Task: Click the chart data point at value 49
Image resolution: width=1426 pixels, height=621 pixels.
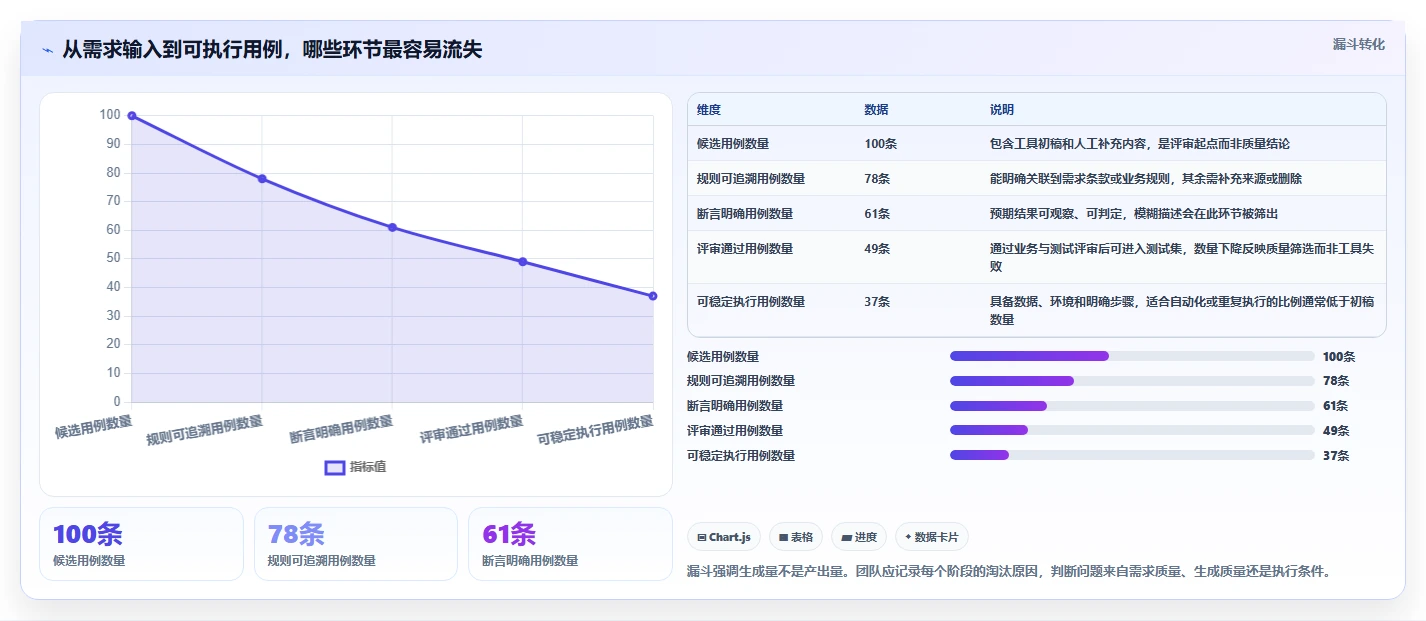Action: click(522, 262)
